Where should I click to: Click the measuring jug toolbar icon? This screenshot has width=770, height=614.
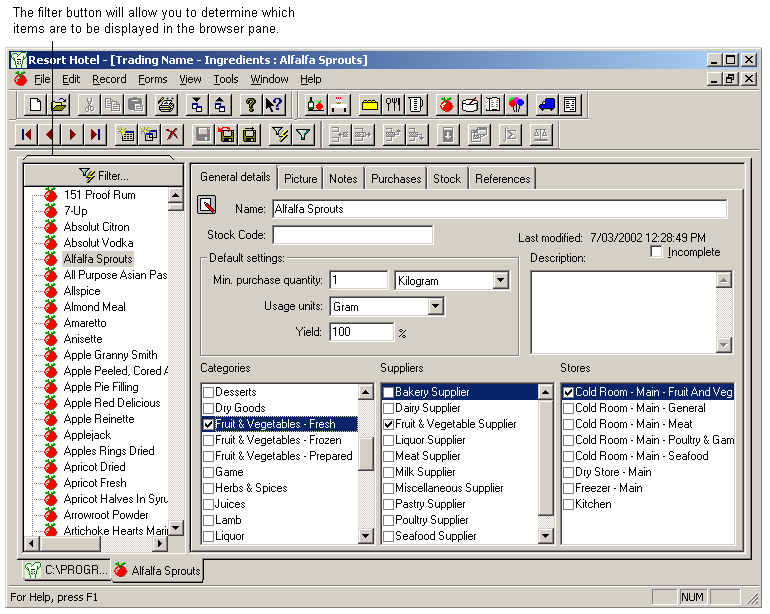click(416, 105)
